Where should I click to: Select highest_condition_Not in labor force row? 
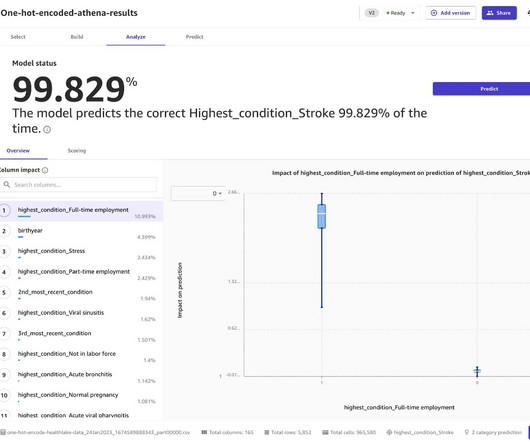[81, 356]
